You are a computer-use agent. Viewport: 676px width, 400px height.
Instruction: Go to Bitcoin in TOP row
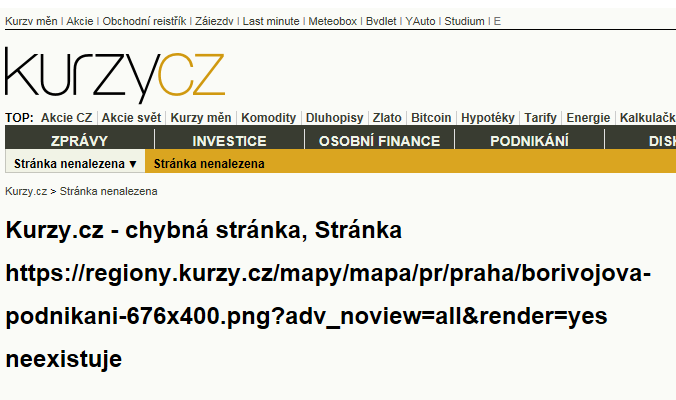click(x=431, y=118)
